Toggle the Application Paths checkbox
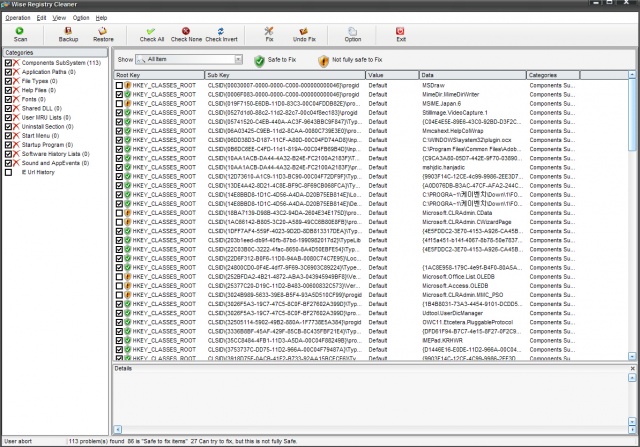 tap(8, 72)
